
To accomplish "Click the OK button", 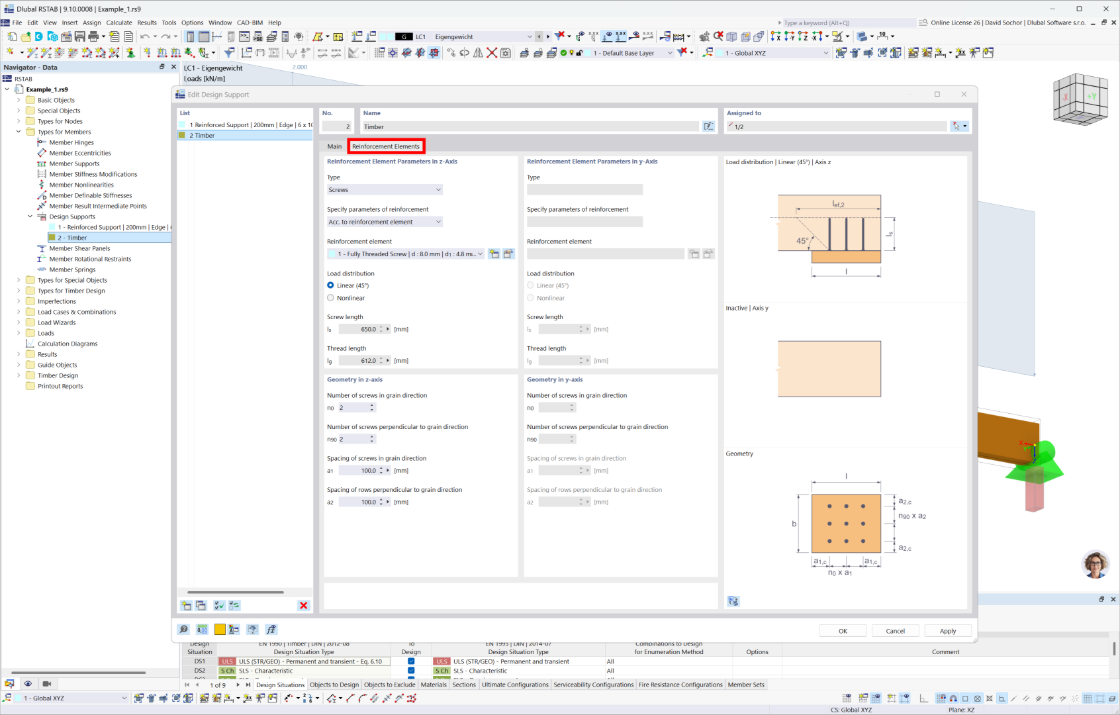I will (843, 631).
